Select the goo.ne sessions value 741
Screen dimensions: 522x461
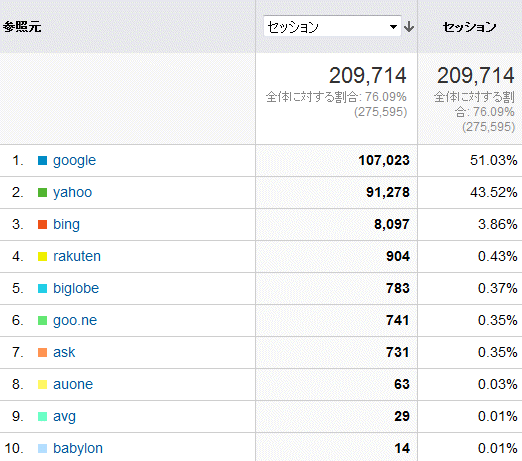pyautogui.click(x=398, y=321)
